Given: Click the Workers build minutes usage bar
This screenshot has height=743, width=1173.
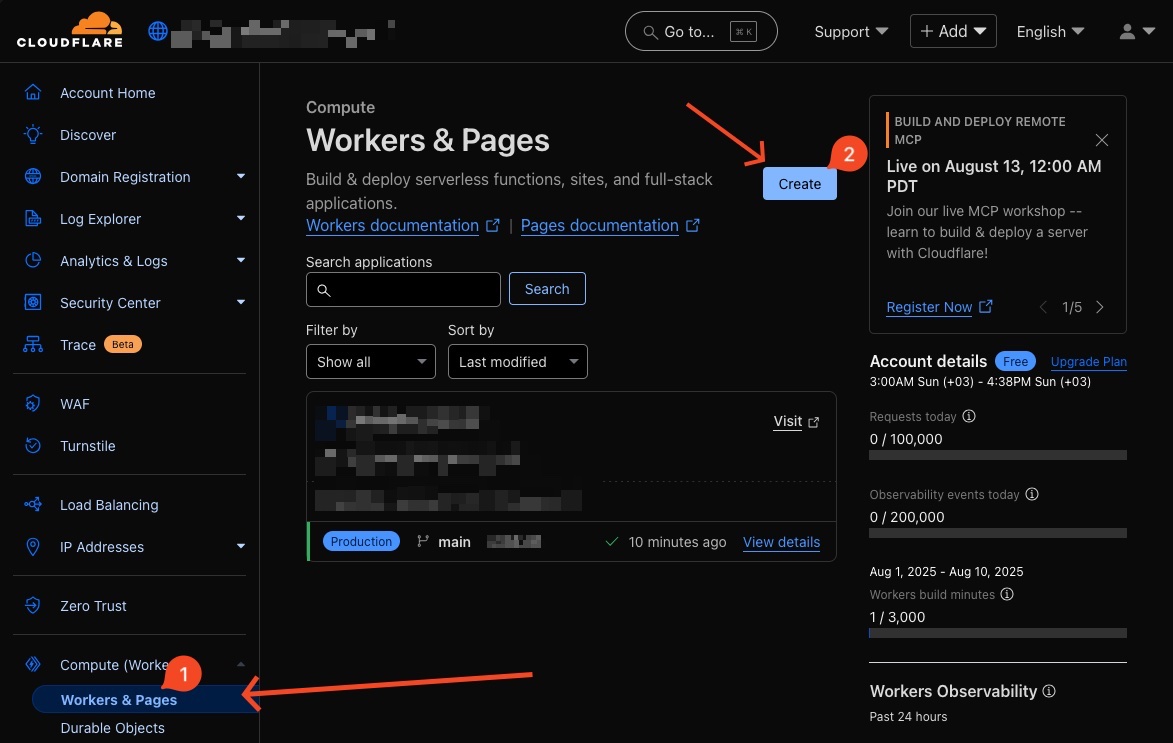Looking at the screenshot, I should (998, 633).
